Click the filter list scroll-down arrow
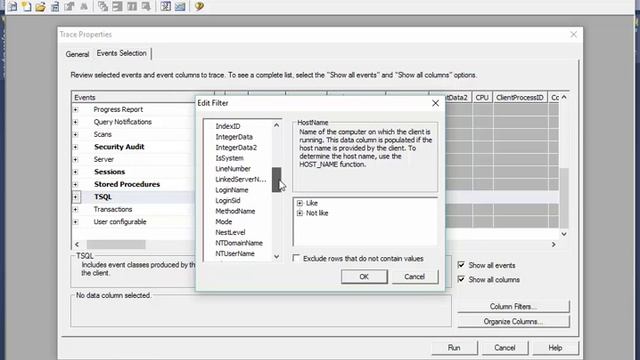 pos(277,256)
